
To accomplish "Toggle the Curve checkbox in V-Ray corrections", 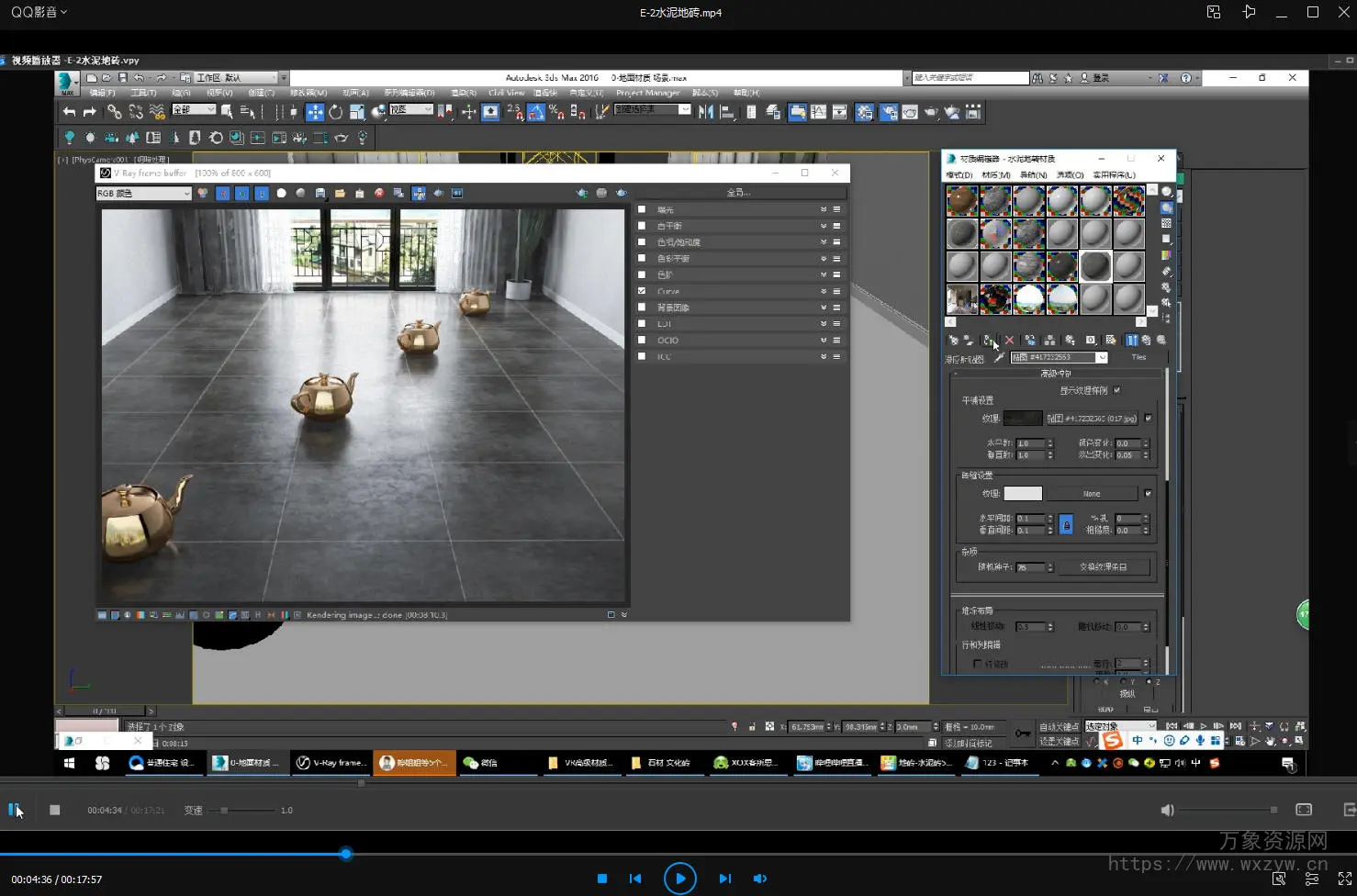I will [x=642, y=291].
